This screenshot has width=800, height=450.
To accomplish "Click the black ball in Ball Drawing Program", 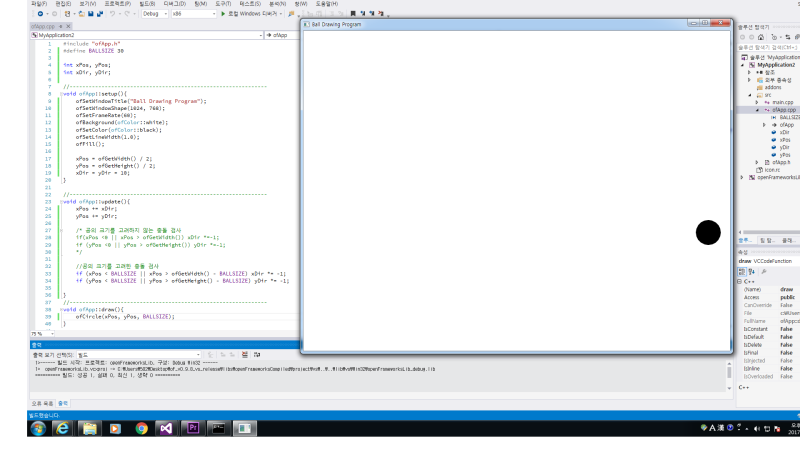I will point(708,232).
